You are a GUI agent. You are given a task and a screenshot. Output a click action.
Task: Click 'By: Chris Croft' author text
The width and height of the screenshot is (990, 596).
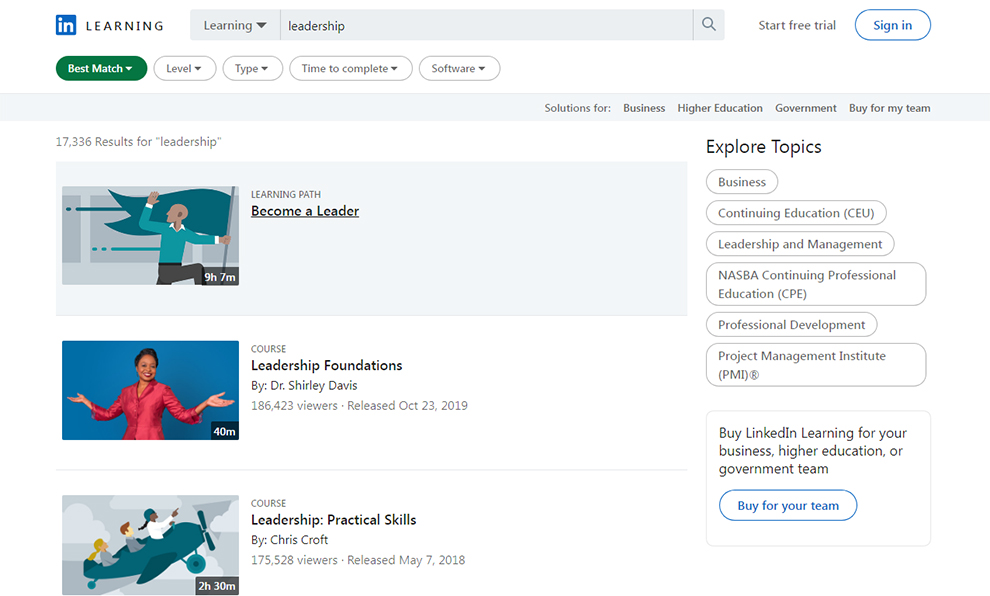[290, 540]
